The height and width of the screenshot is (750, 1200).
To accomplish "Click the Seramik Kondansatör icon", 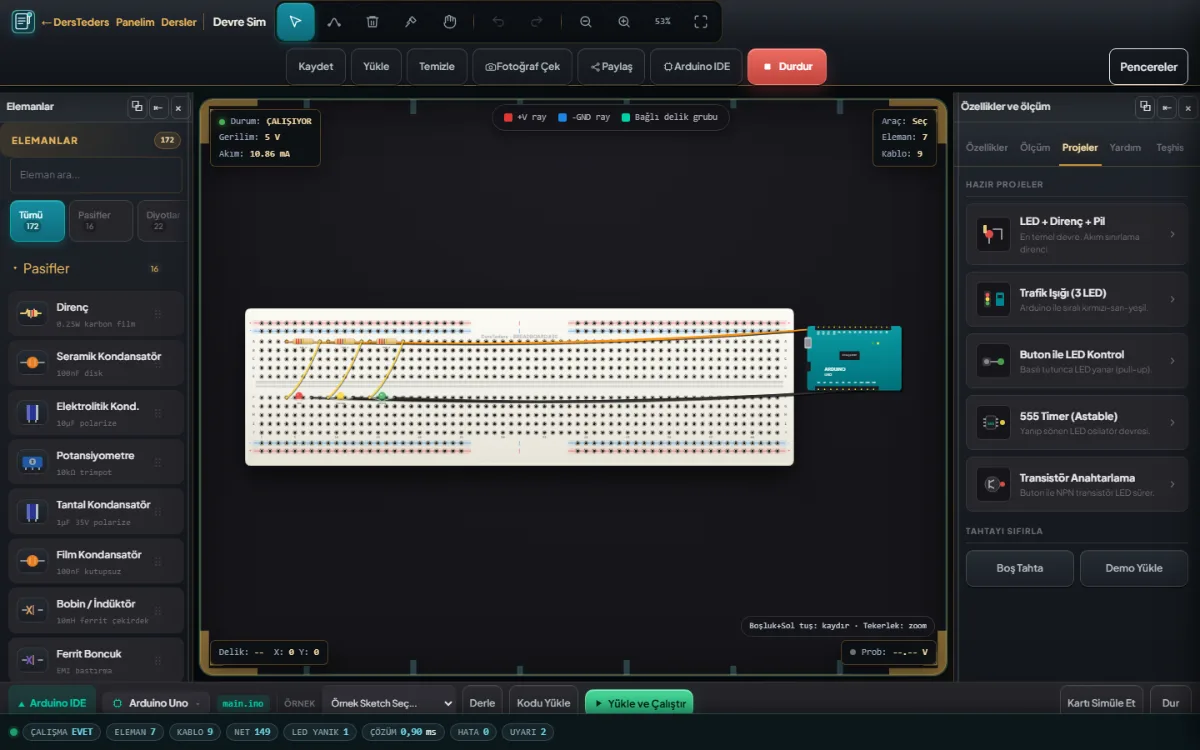I will (x=32, y=363).
